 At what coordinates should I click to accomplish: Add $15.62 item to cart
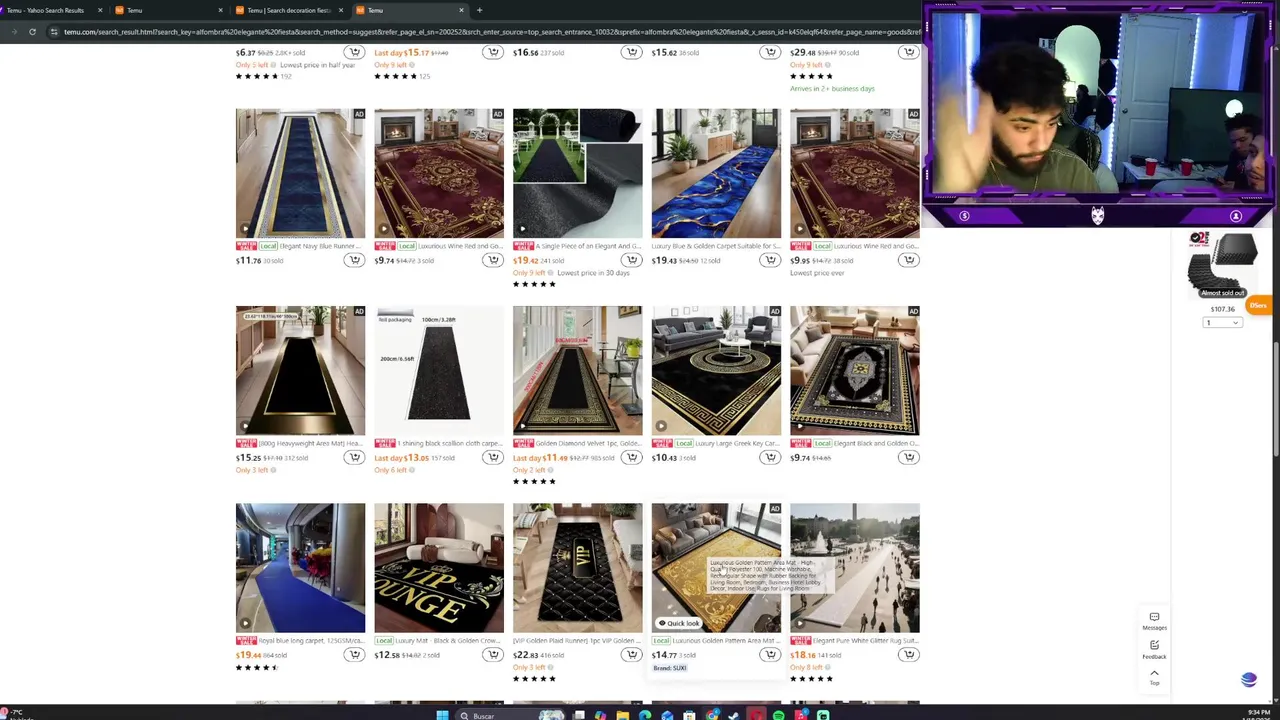pyautogui.click(x=770, y=52)
